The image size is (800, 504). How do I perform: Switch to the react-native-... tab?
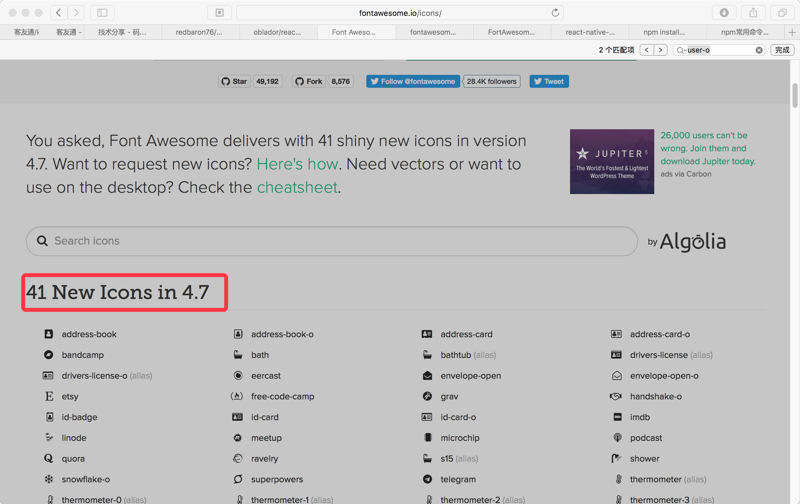point(590,32)
